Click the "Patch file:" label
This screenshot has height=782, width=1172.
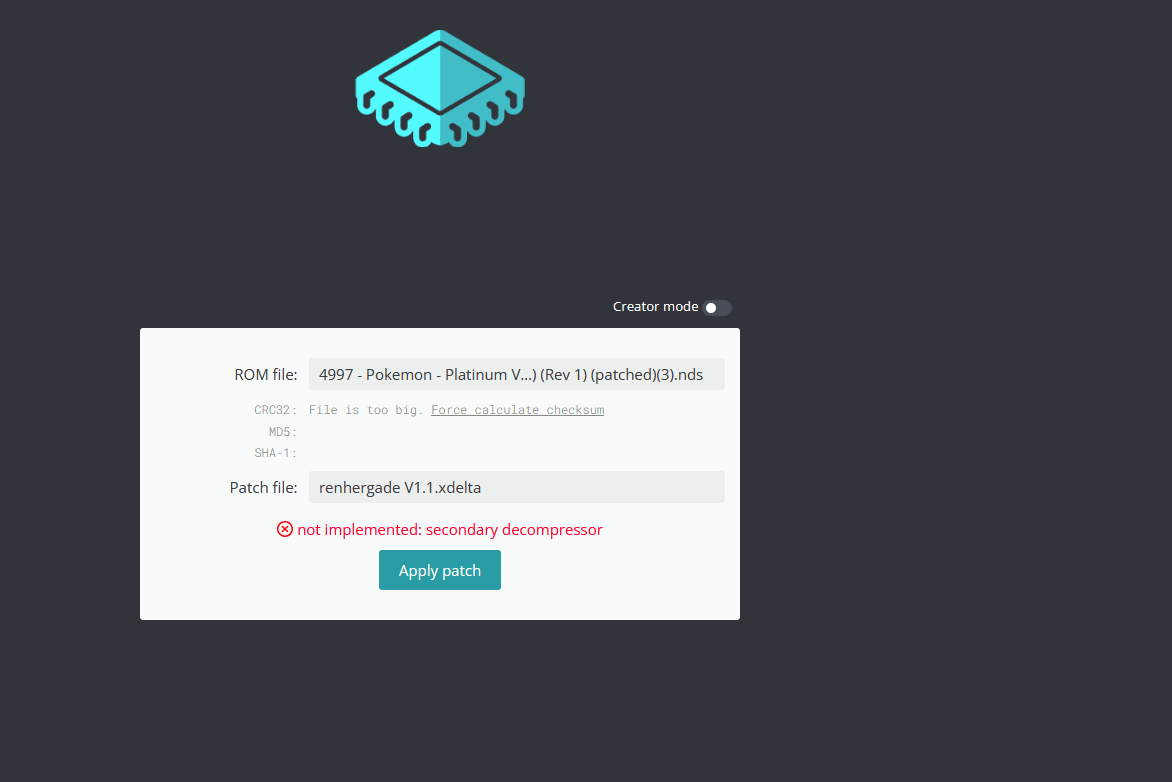tap(263, 488)
